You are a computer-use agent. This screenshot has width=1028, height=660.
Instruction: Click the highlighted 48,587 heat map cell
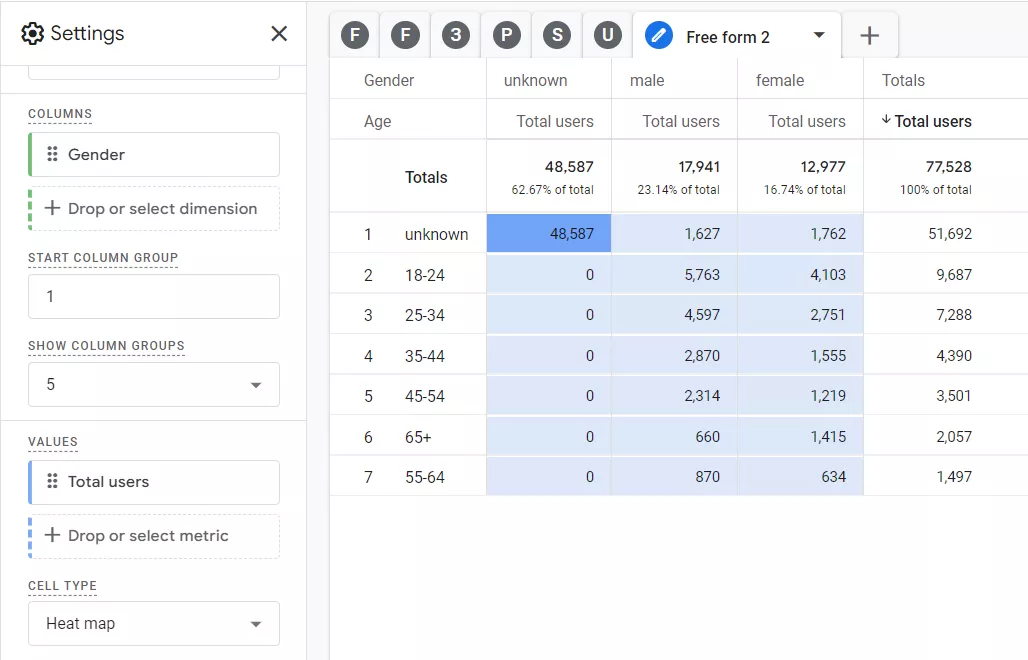pos(549,233)
